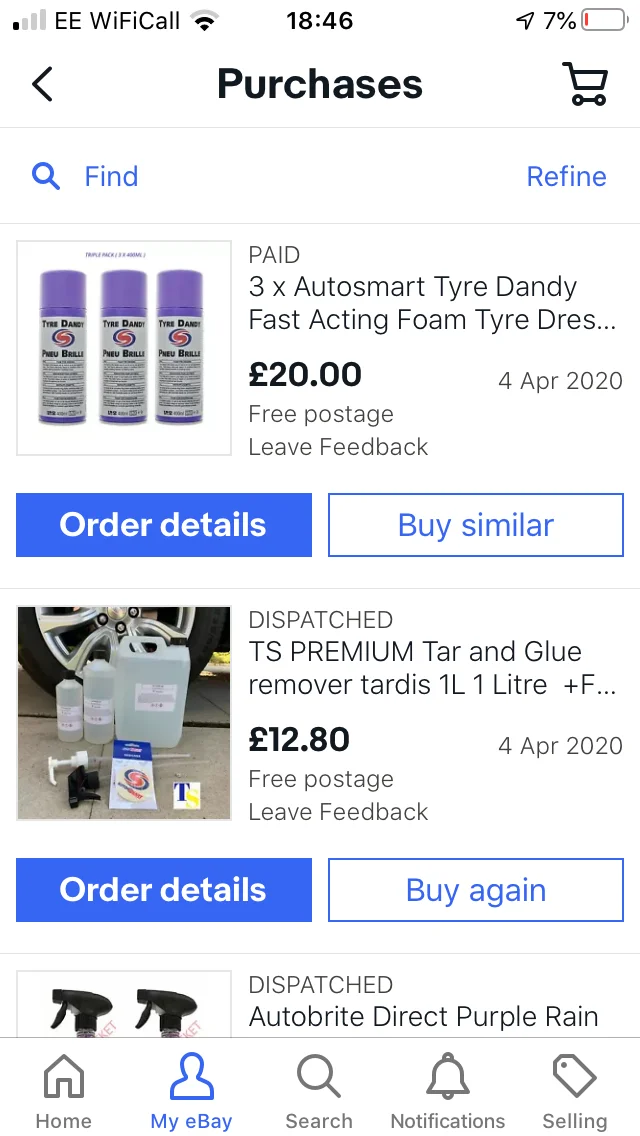Open Autobrite Direct Purple Rain listing

pos(423,1016)
